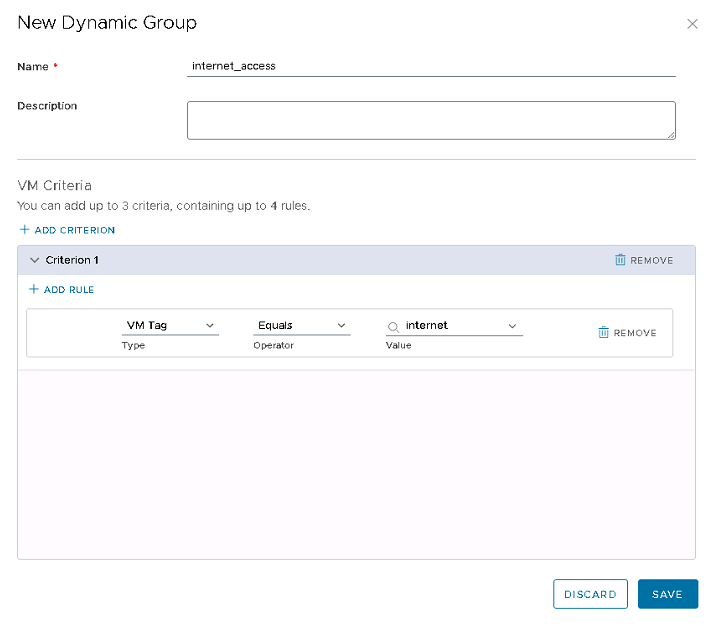Discard the new dynamic group
Screen dimensions: 714x626
click(590, 594)
